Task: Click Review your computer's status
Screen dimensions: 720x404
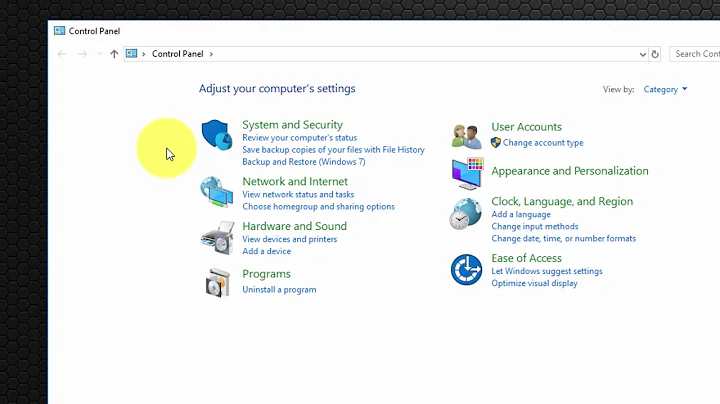Action: (x=299, y=138)
